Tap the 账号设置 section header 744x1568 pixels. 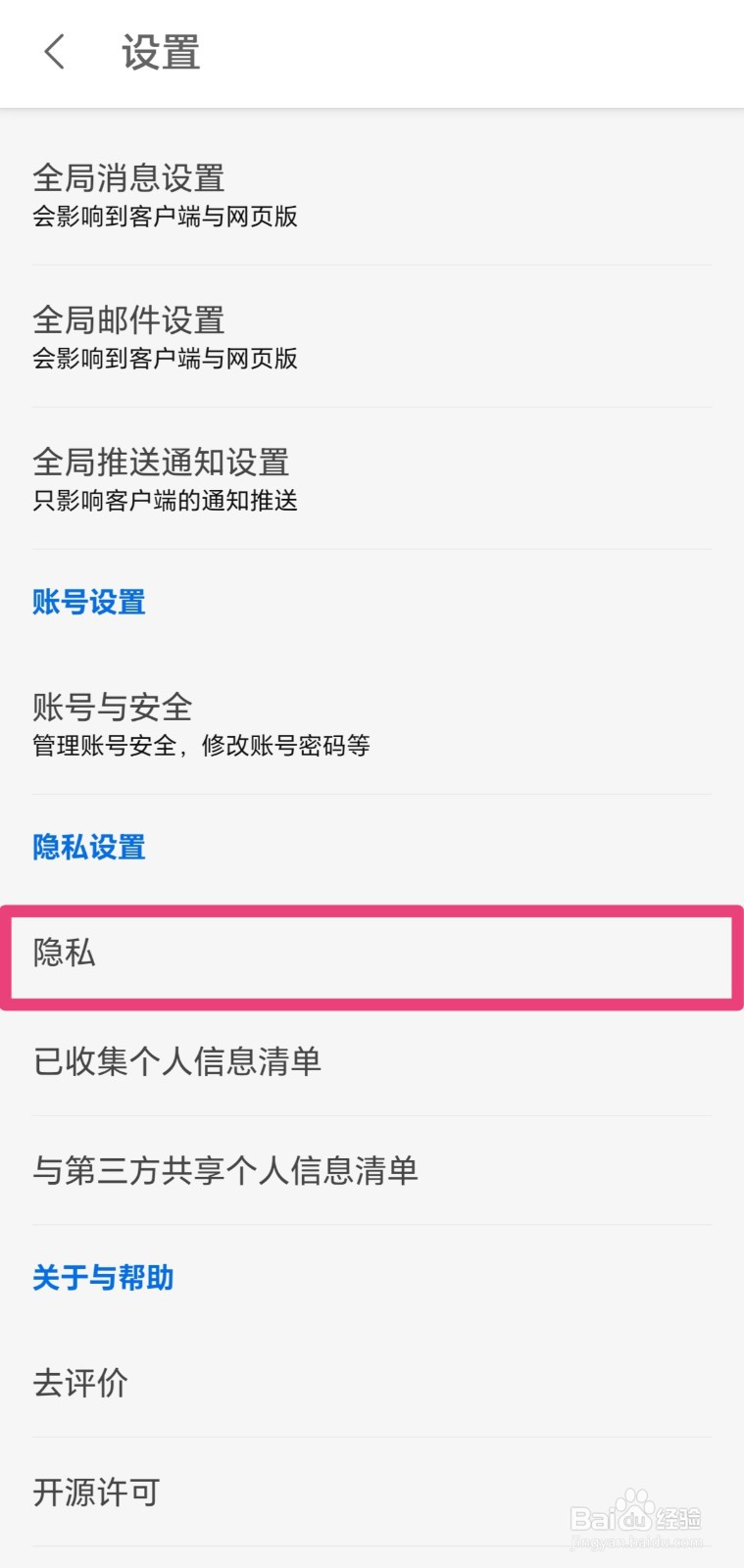(x=87, y=603)
